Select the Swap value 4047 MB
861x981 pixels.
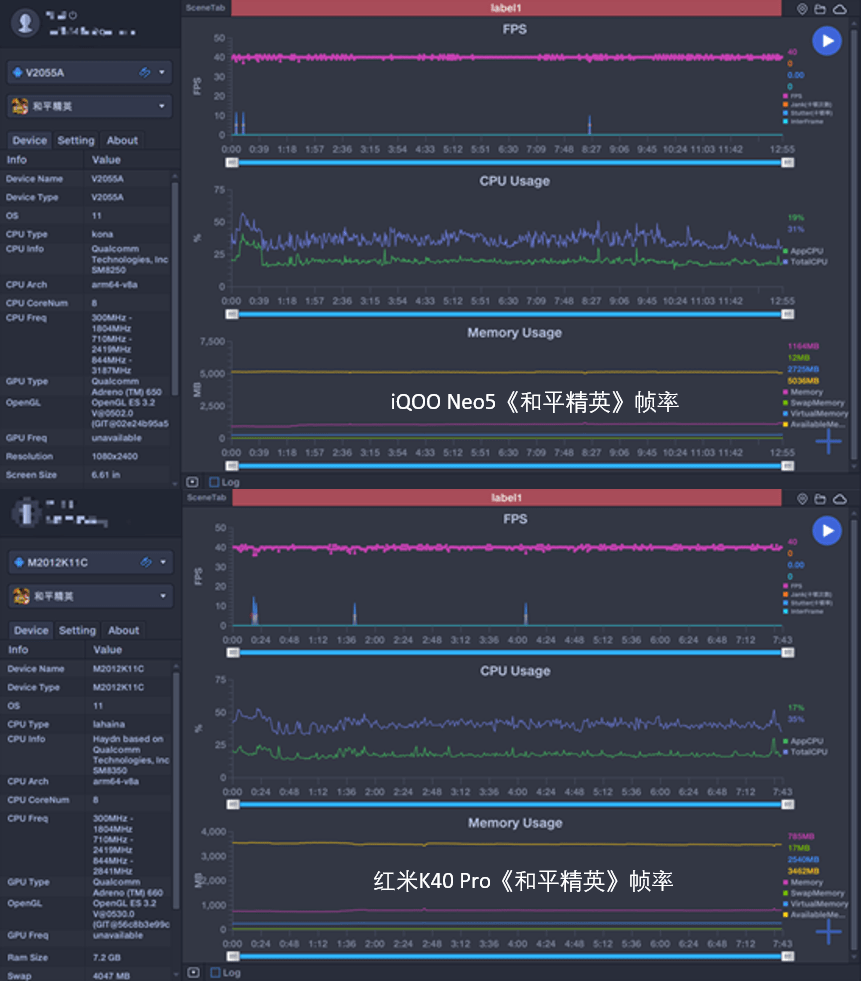111,976
